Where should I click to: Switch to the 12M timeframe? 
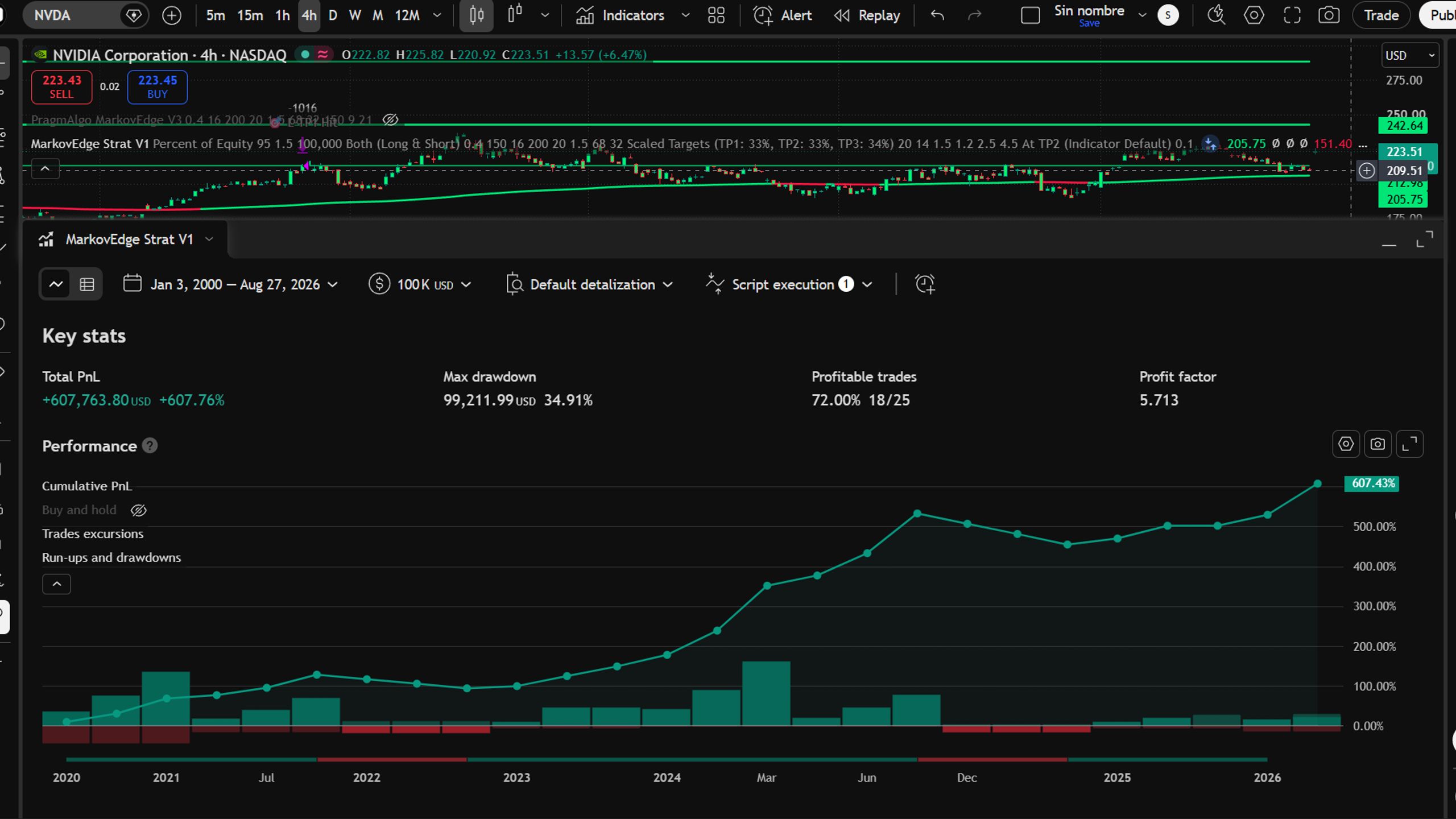407,15
